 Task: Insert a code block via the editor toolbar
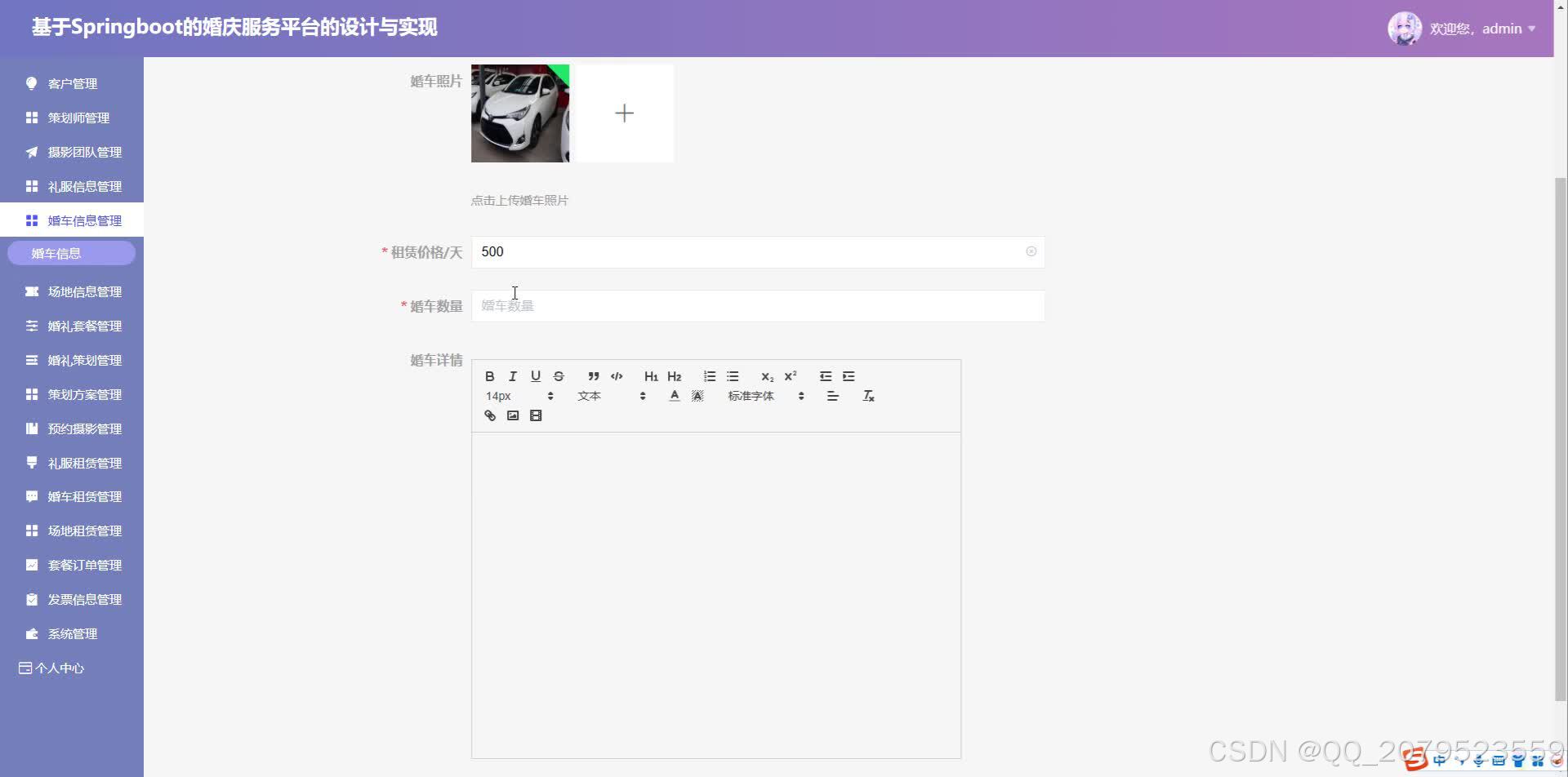click(617, 376)
